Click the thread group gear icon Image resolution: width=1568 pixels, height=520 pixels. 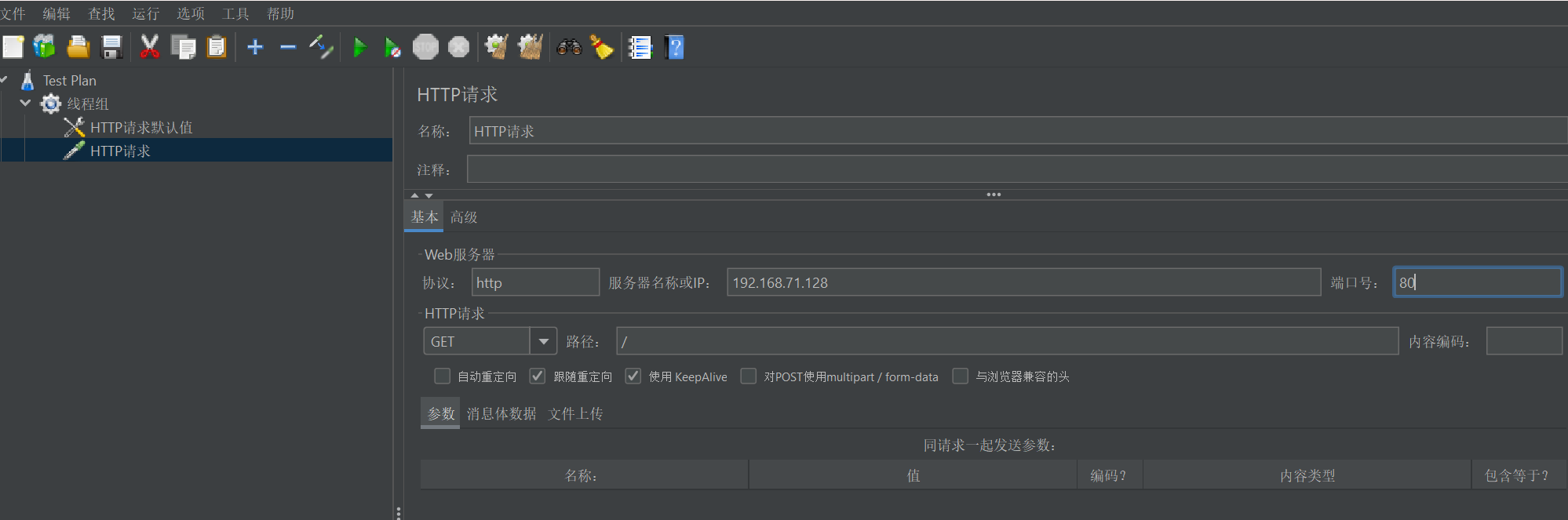click(51, 104)
